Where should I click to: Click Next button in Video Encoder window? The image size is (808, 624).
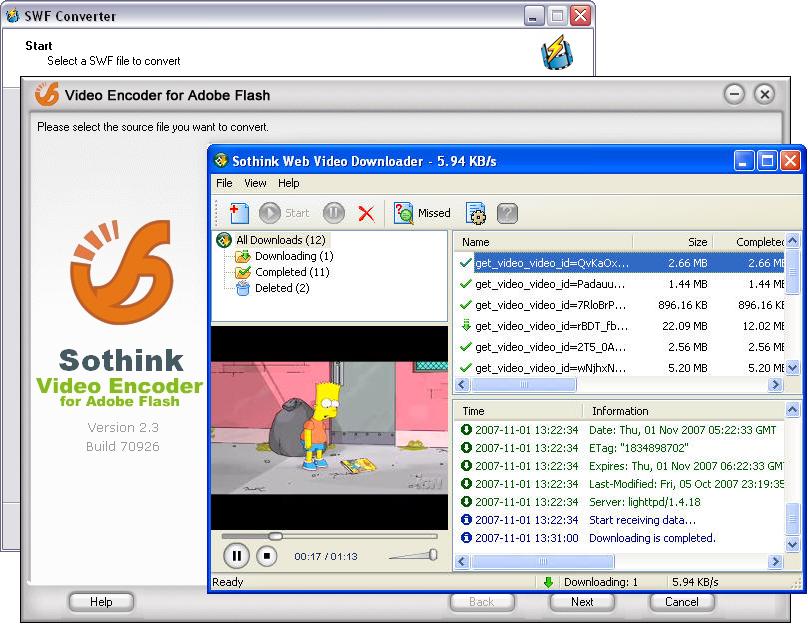pyautogui.click(x=582, y=602)
